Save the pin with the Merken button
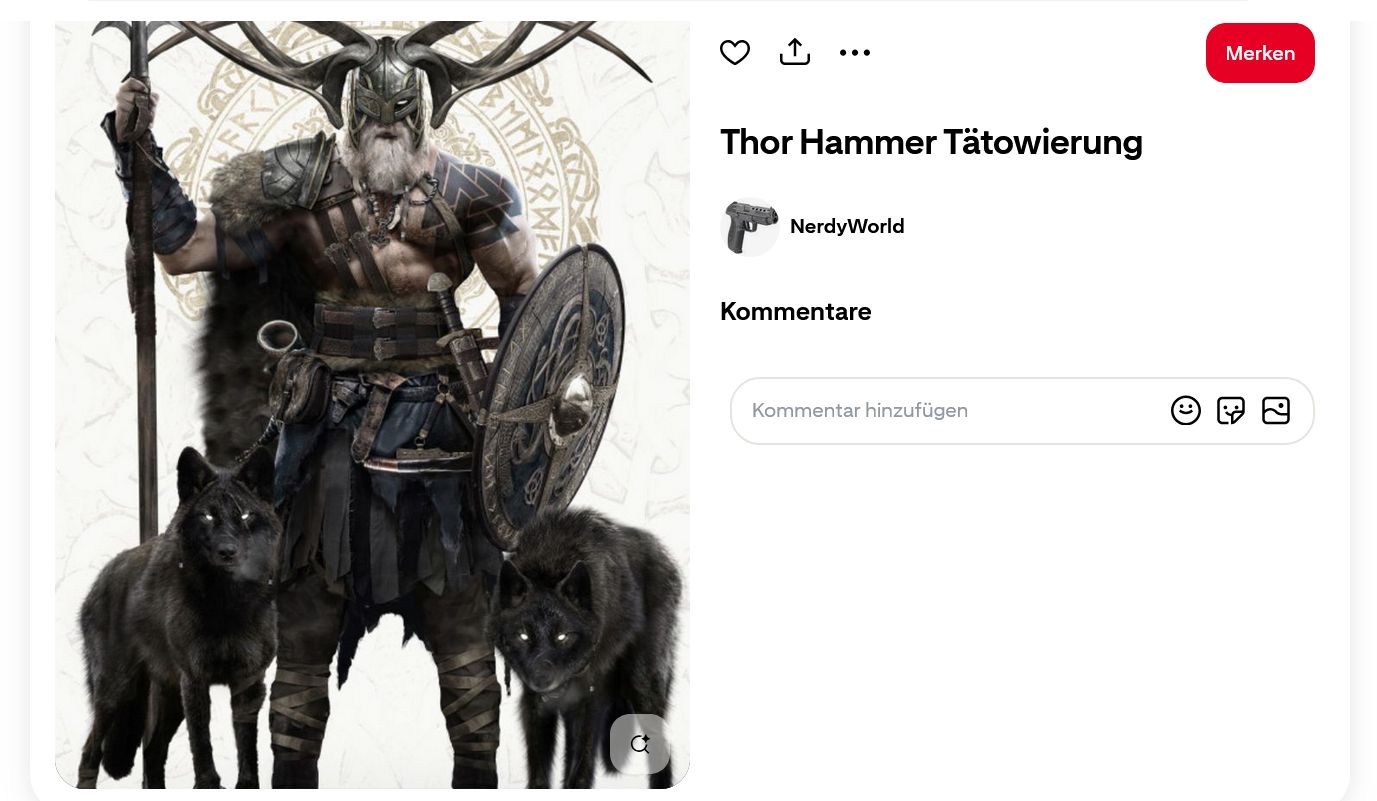The height and width of the screenshot is (801, 1377). [x=1260, y=53]
